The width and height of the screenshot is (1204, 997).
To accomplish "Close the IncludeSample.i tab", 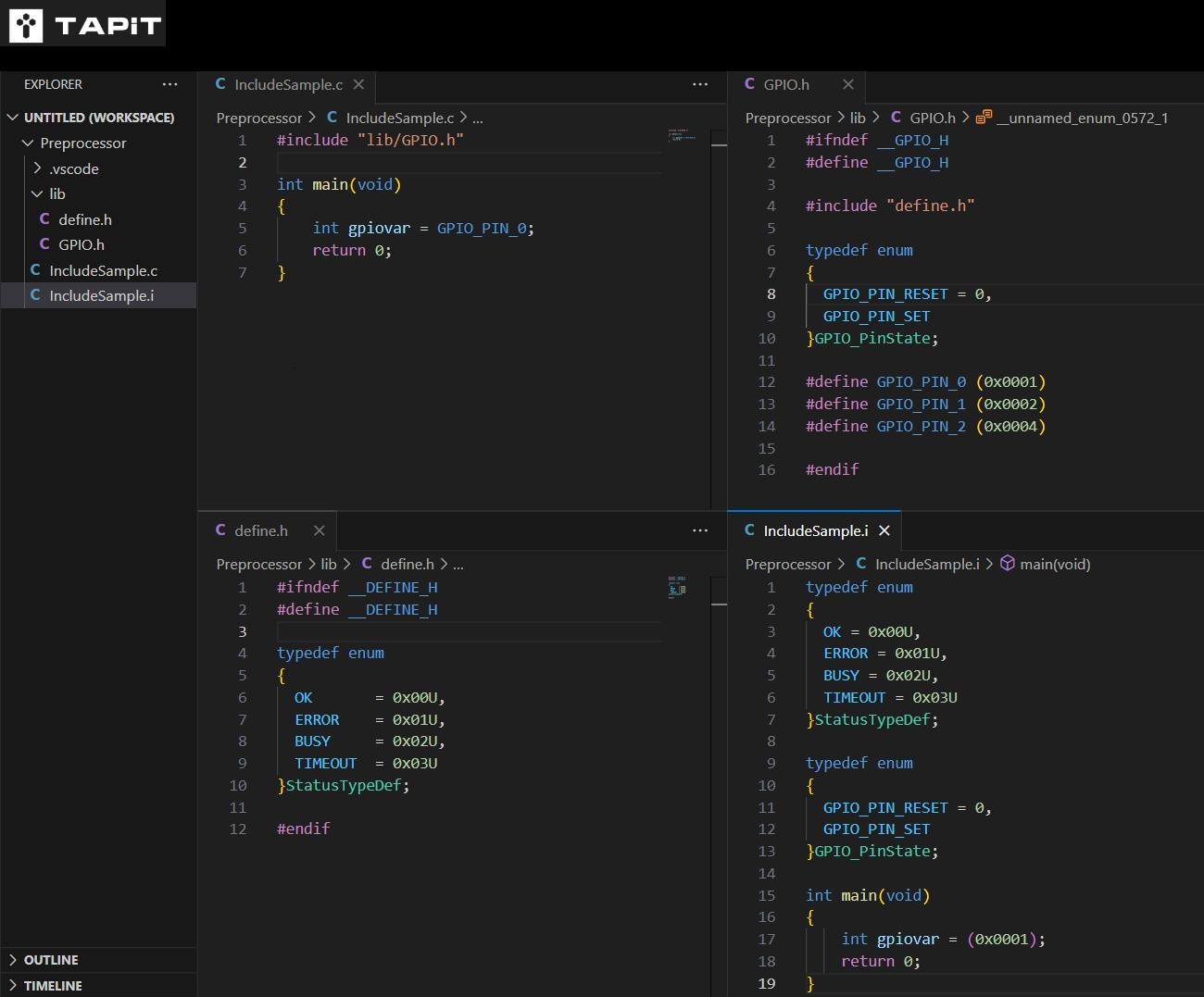I will click(884, 530).
